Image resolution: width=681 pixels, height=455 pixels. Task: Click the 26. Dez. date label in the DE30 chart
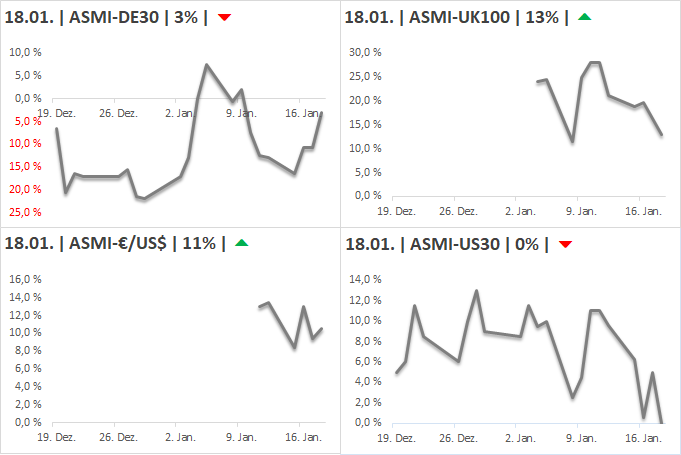pyautogui.click(x=120, y=114)
